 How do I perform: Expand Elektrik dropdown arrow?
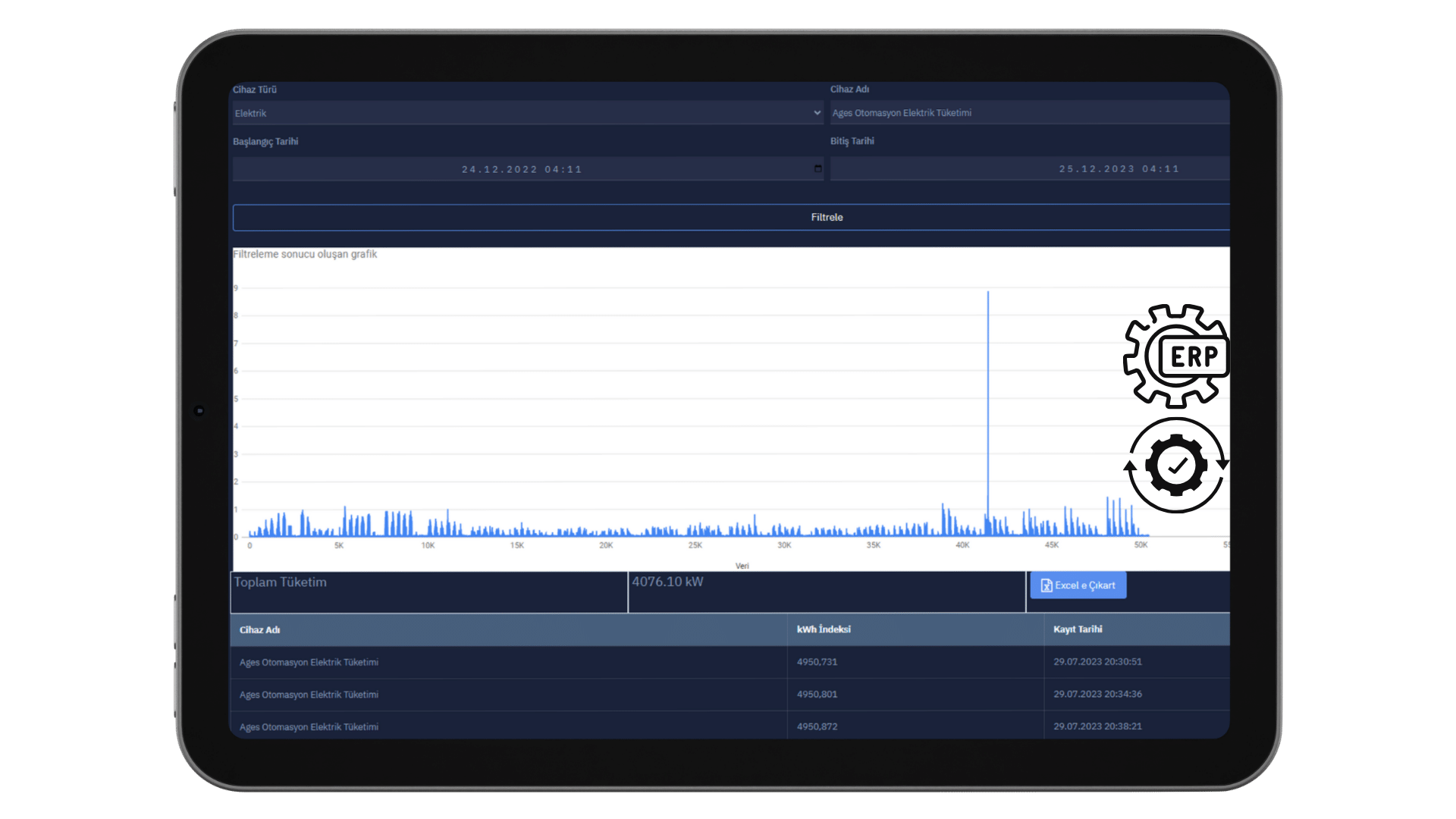tap(817, 113)
